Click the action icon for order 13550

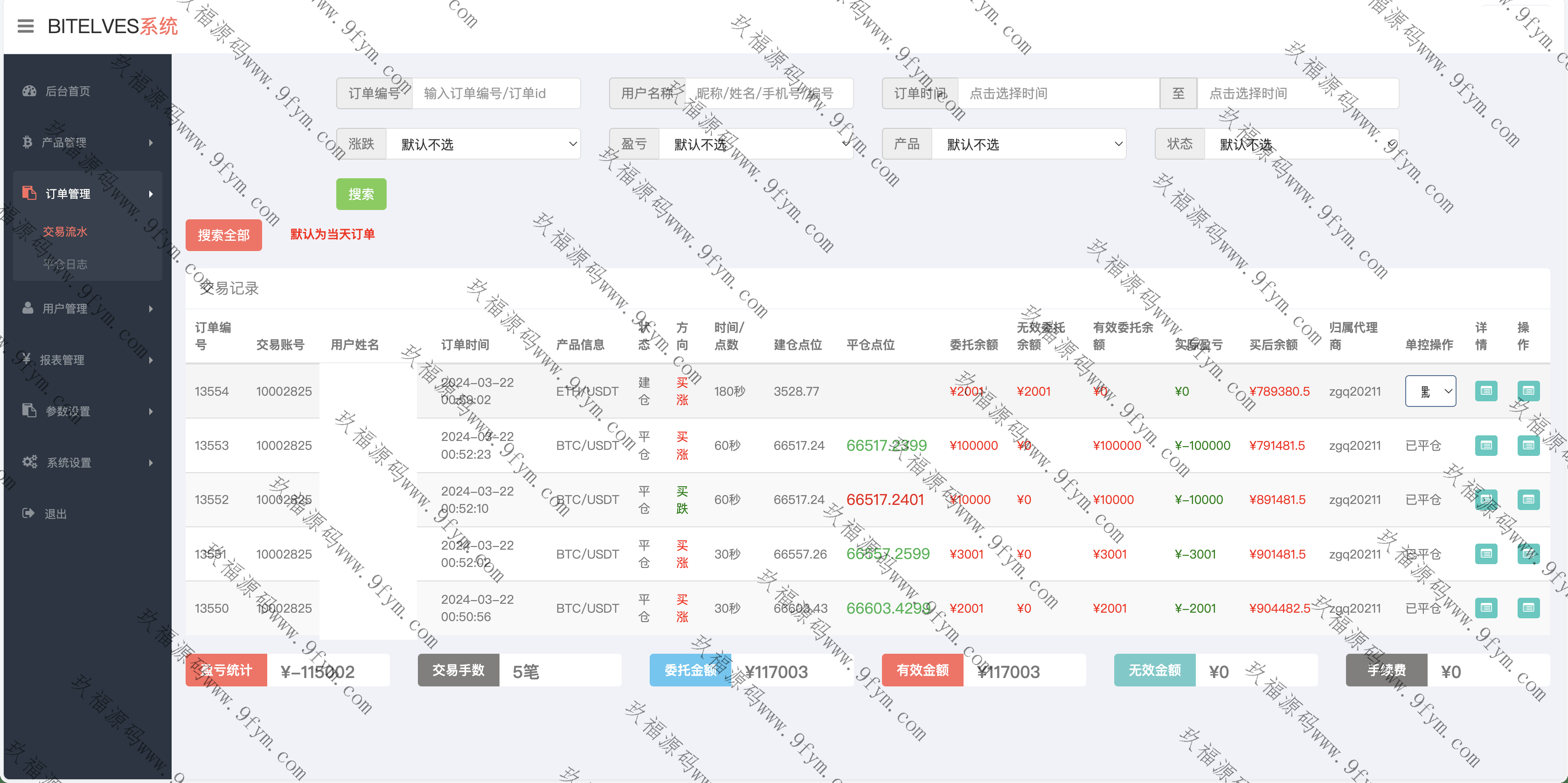pos(1527,608)
